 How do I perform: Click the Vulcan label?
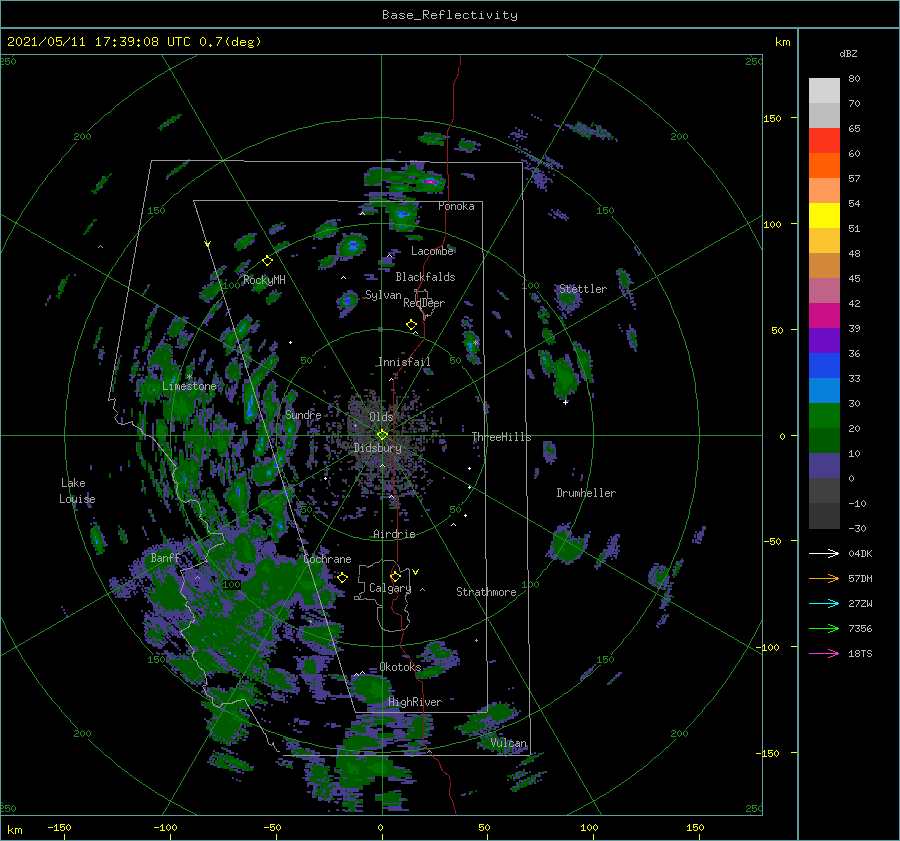coord(509,743)
